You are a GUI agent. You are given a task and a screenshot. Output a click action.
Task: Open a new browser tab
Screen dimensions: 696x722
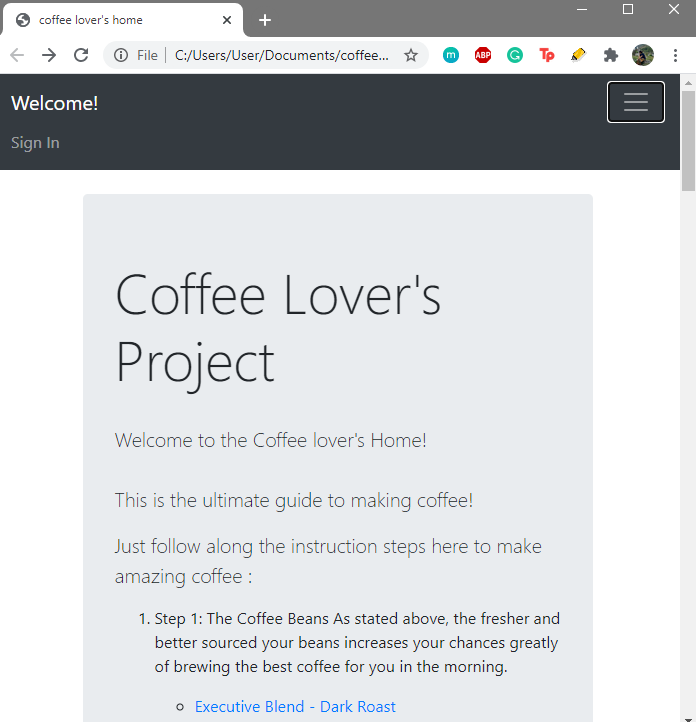pyautogui.click(x=265, y=20)
